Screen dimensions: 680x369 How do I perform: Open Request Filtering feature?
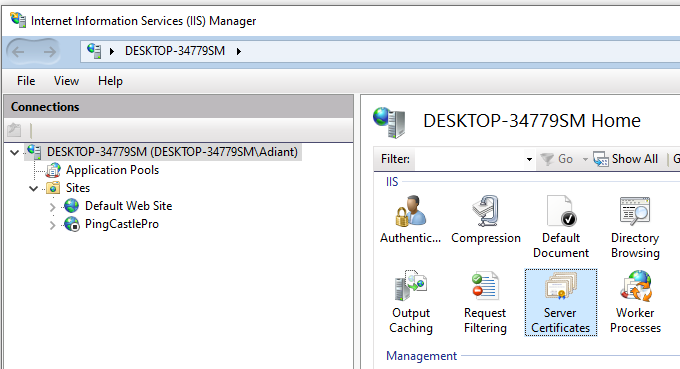click(x=485, y=302)
